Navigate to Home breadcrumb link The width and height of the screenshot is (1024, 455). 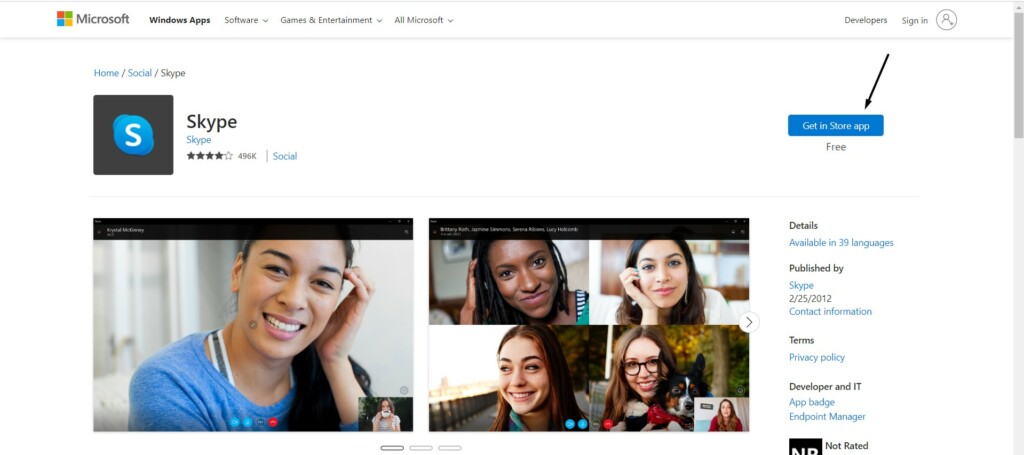pyautogui.click(x=106, y=73)
